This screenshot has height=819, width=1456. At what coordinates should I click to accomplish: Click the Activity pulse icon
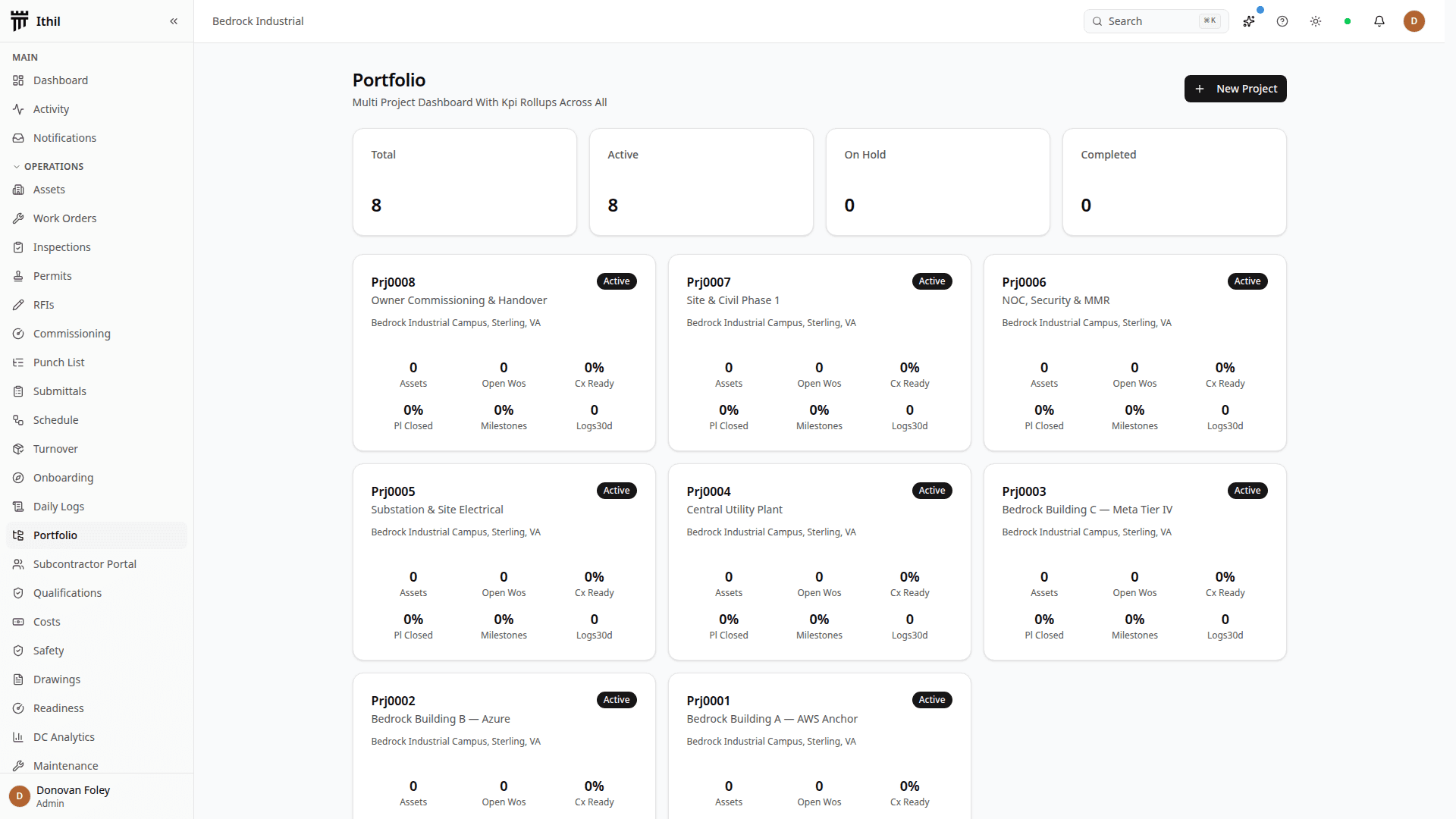pos(18,109)
